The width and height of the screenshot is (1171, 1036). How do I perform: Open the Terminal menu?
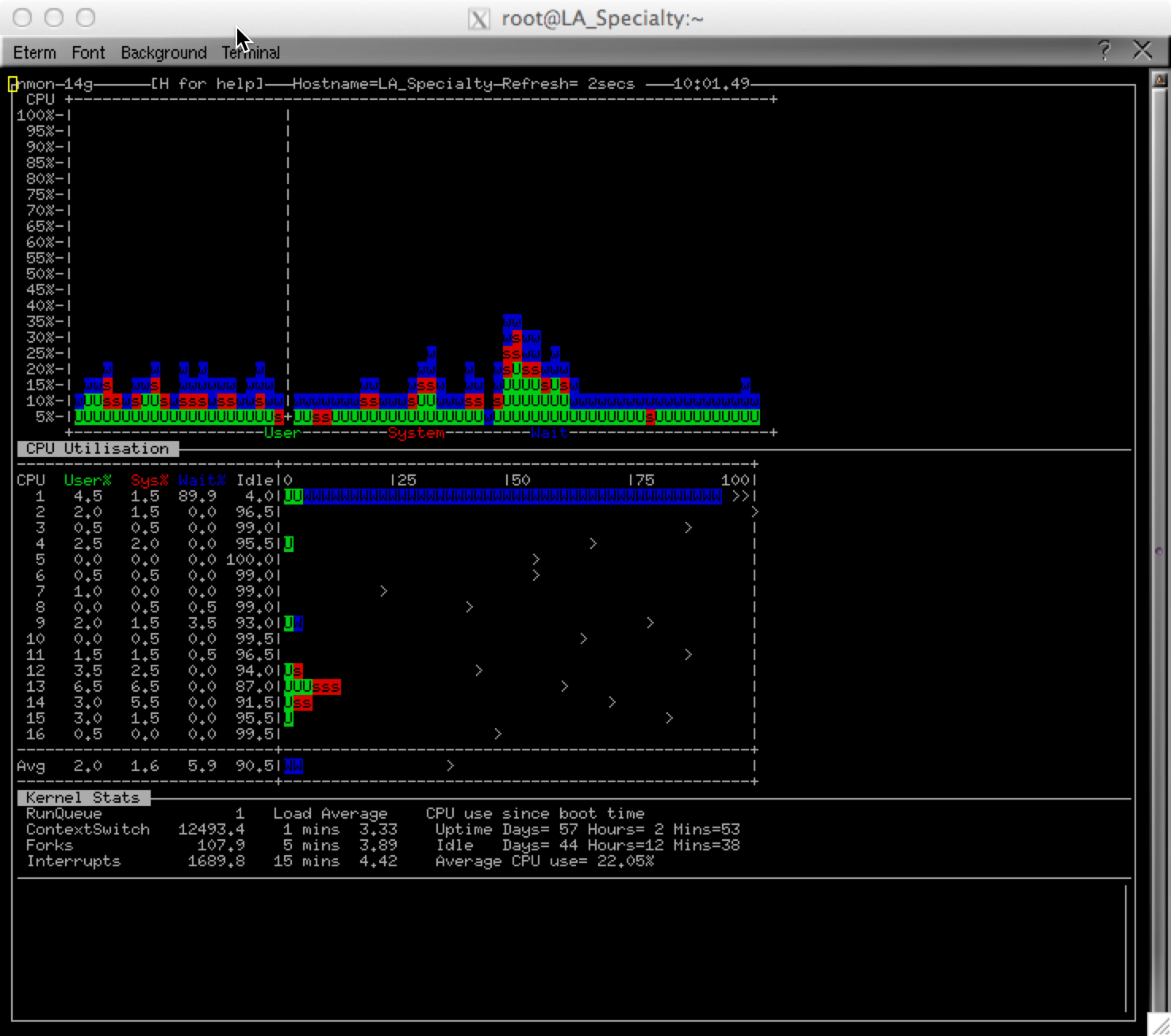[251, 52]
